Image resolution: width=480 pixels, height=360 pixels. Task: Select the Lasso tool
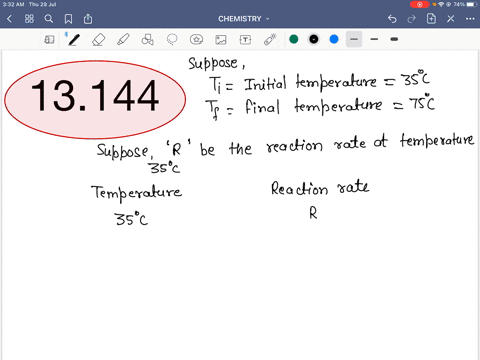pos(172,40)
